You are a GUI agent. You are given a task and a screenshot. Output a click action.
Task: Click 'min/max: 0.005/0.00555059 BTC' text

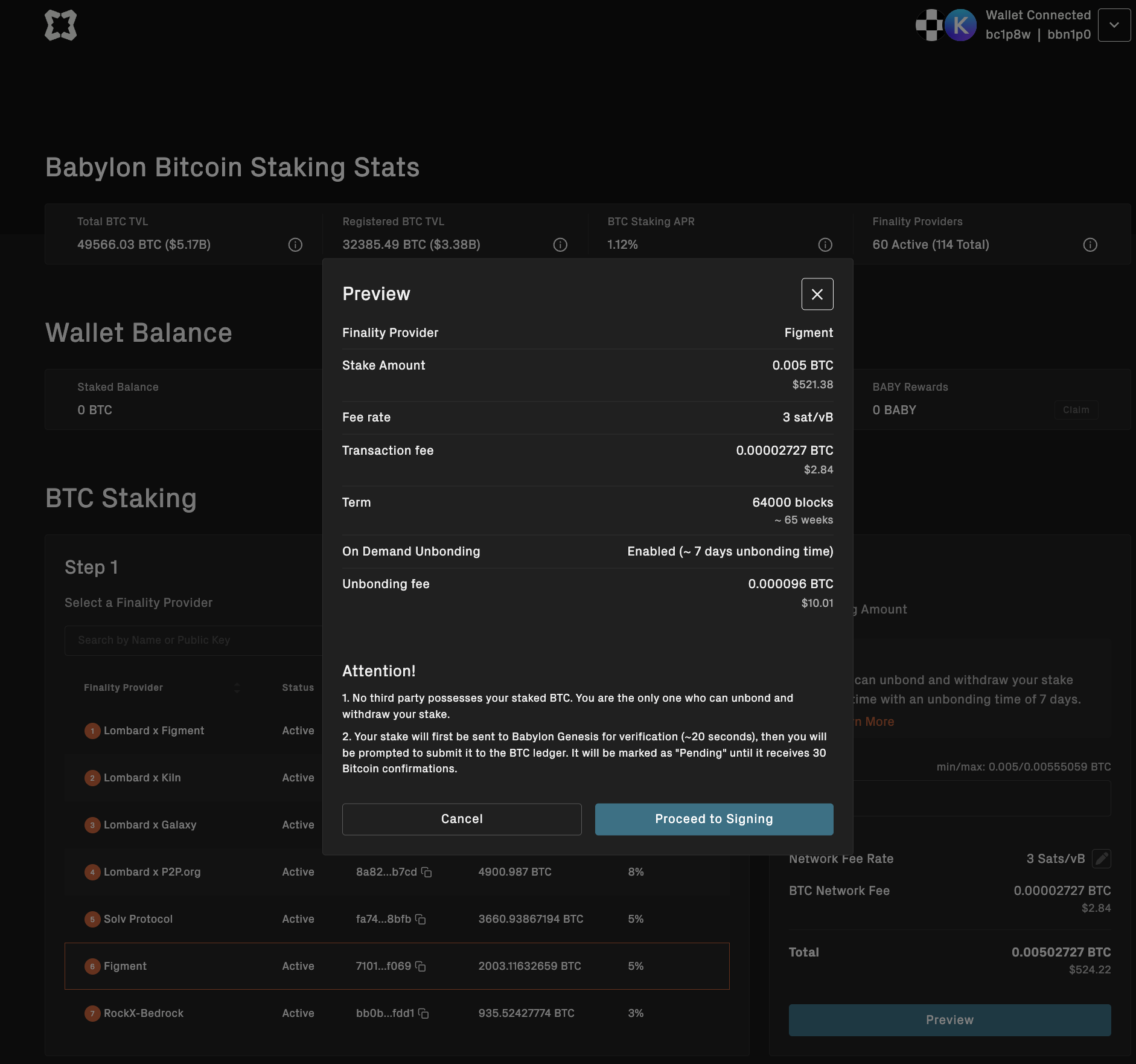1024,767
